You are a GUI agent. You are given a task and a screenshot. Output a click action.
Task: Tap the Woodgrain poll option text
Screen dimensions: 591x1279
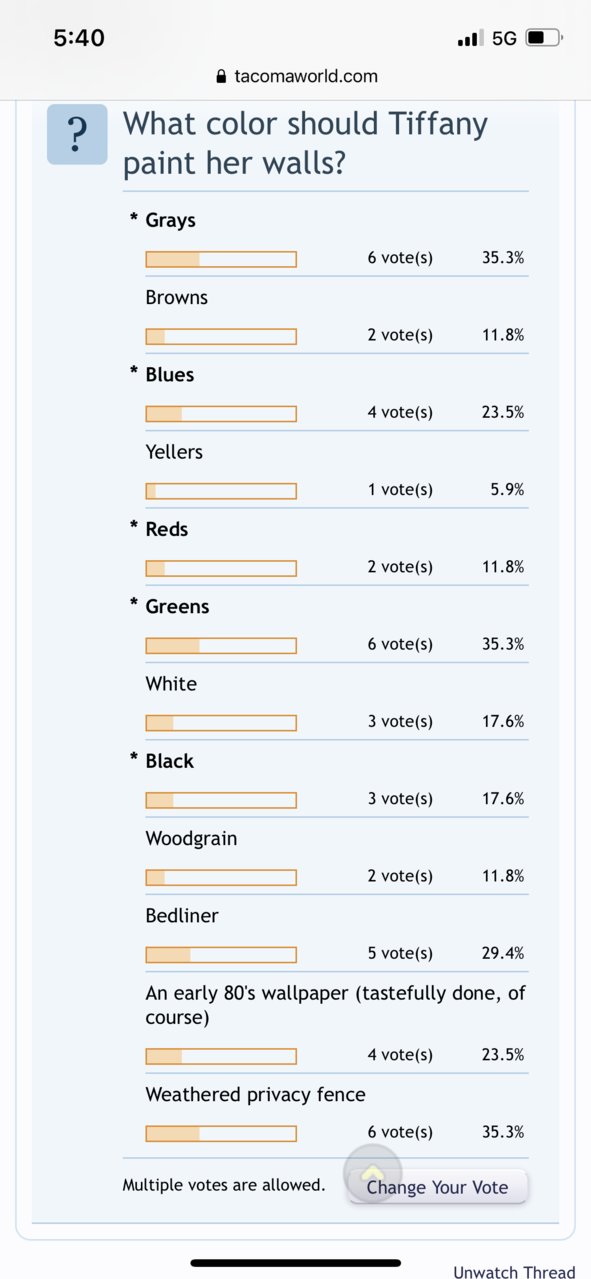(191, 838)
